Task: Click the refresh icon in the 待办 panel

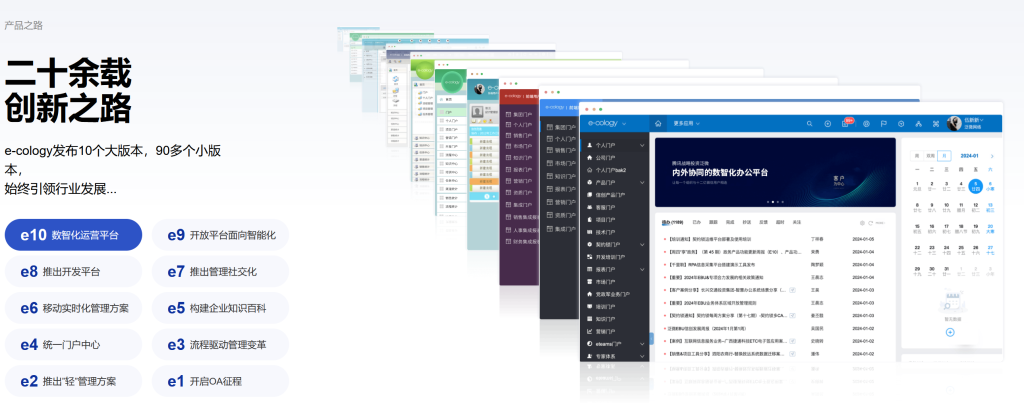Action: click(871, 222)
